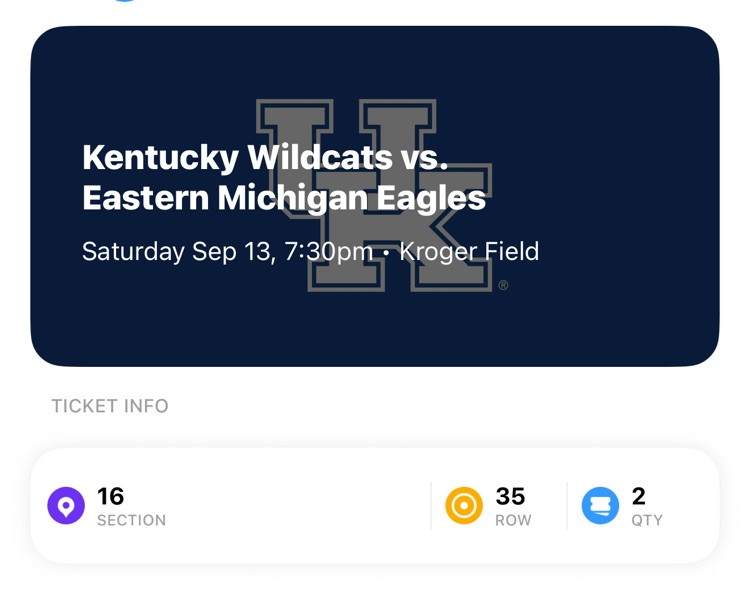
Task: Tap the orange row target icon
Action: 464,506
